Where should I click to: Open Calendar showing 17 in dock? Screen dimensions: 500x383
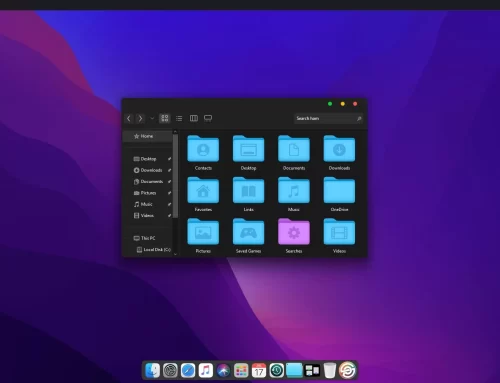(259, 370)
